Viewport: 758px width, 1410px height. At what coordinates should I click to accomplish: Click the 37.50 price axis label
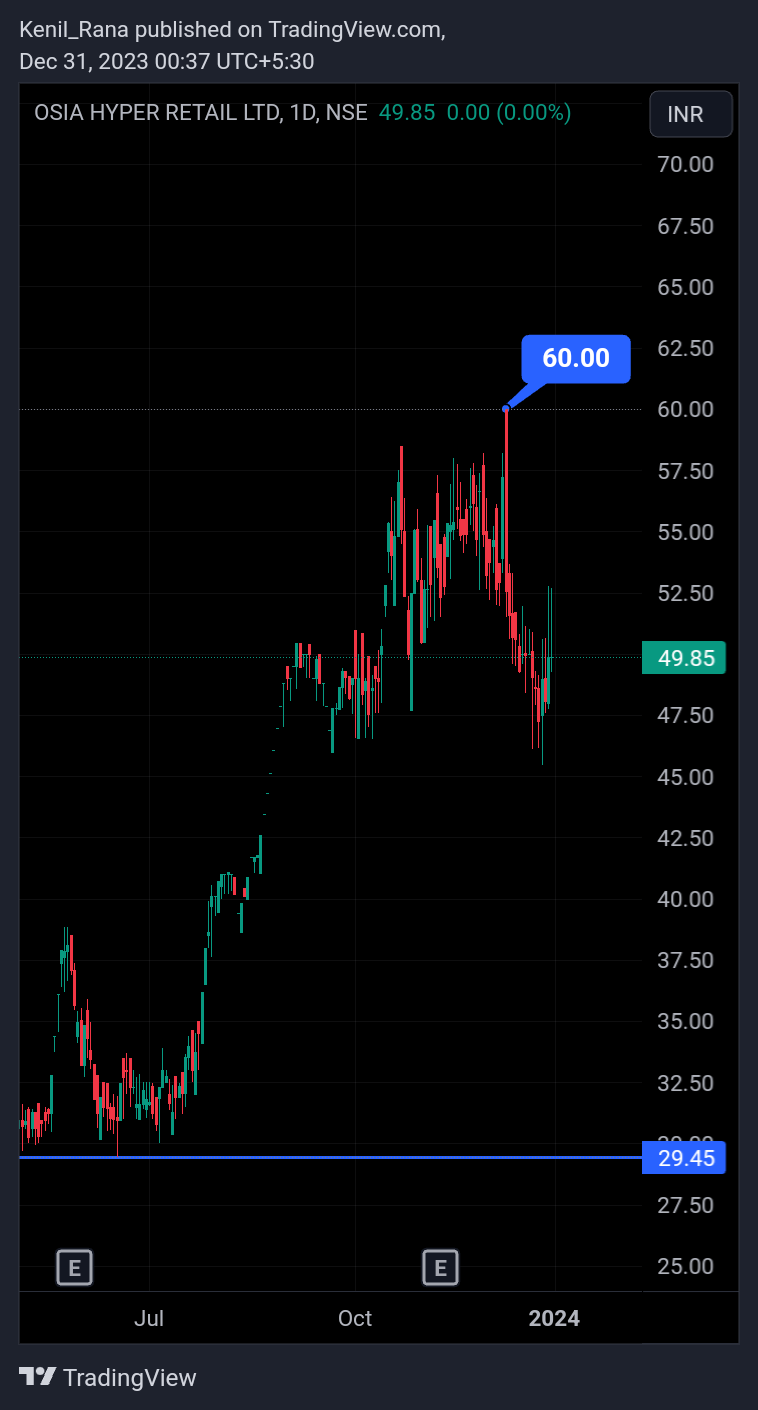pos(685,960)
